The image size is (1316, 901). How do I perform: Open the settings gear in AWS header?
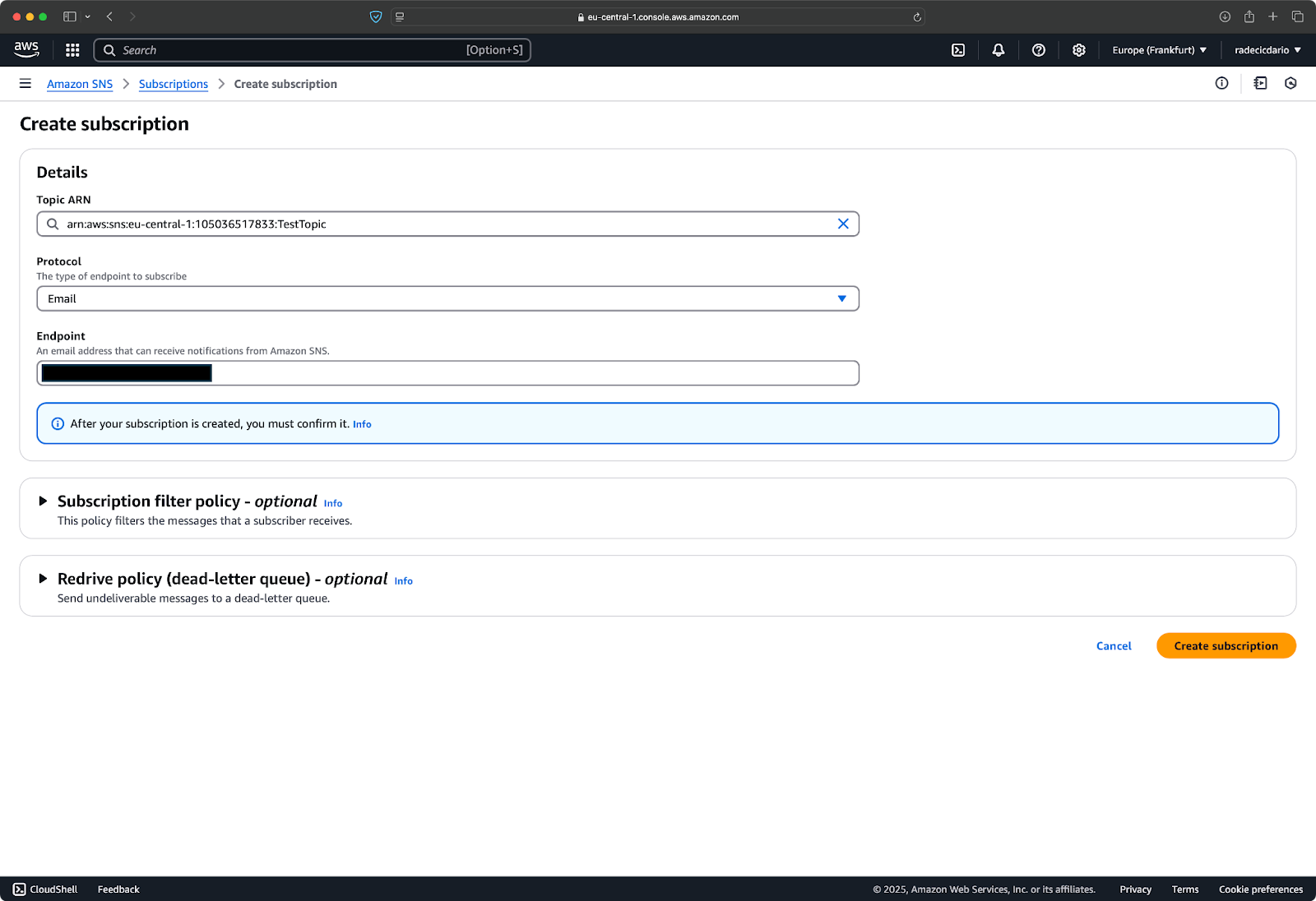(1079, 50)
